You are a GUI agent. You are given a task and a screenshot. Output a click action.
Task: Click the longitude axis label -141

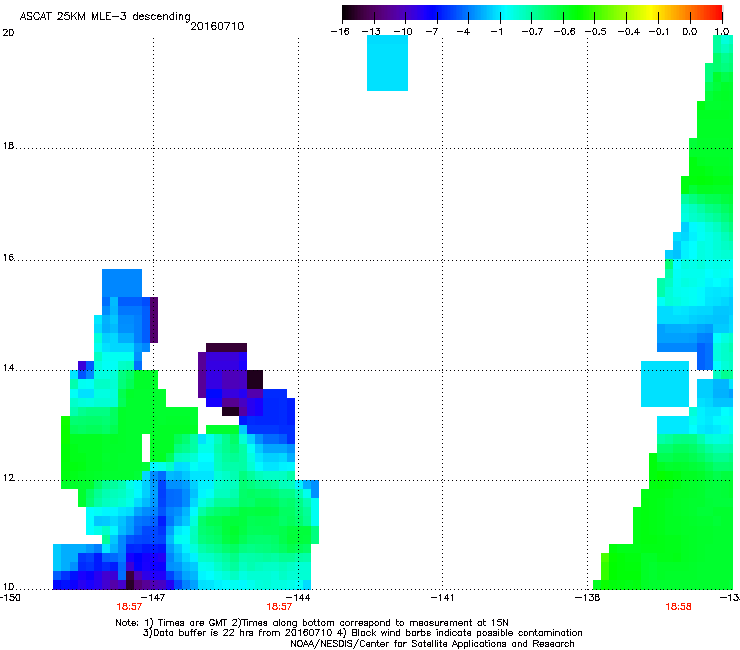[442, 598]
